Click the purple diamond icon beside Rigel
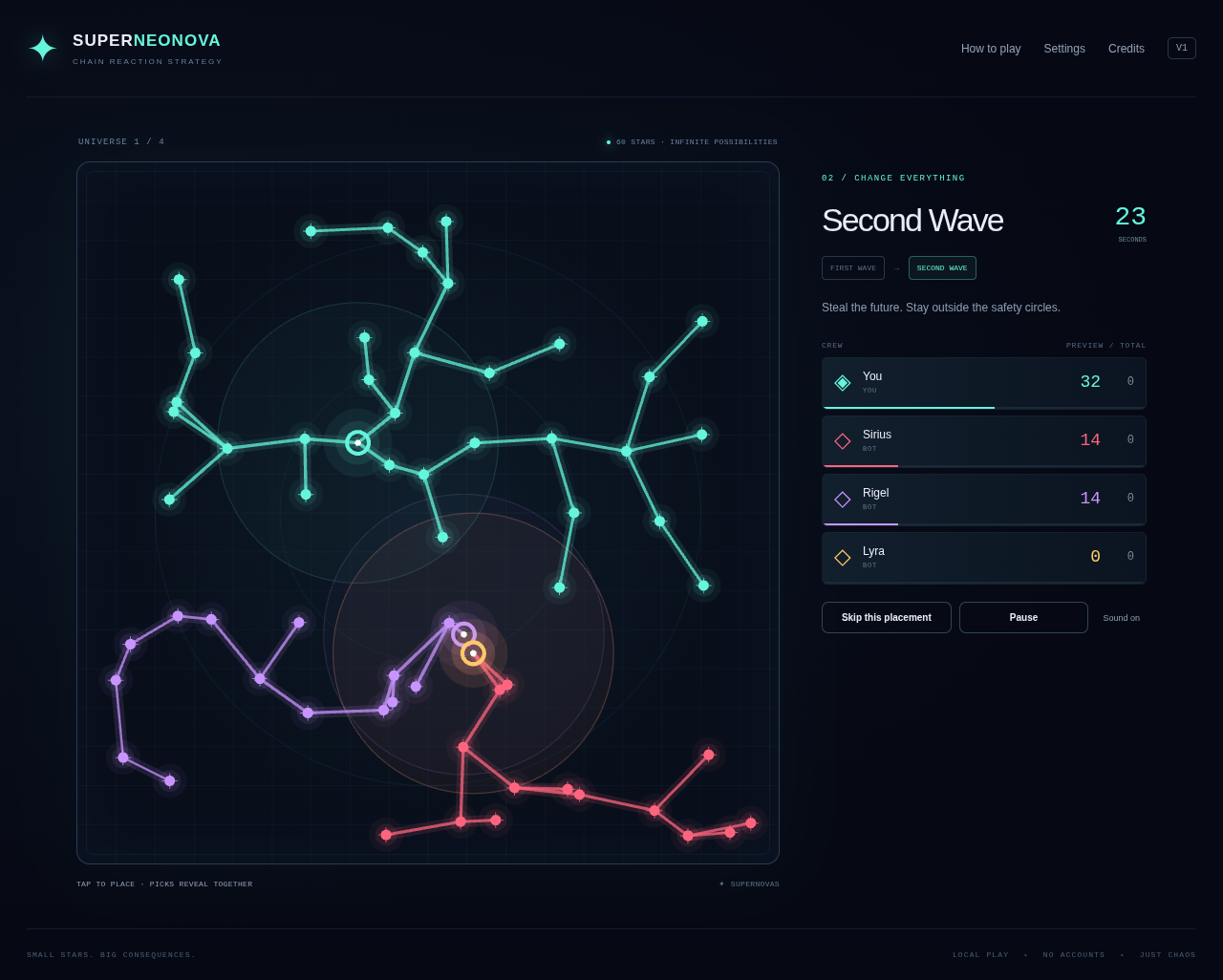 [843, 499]
